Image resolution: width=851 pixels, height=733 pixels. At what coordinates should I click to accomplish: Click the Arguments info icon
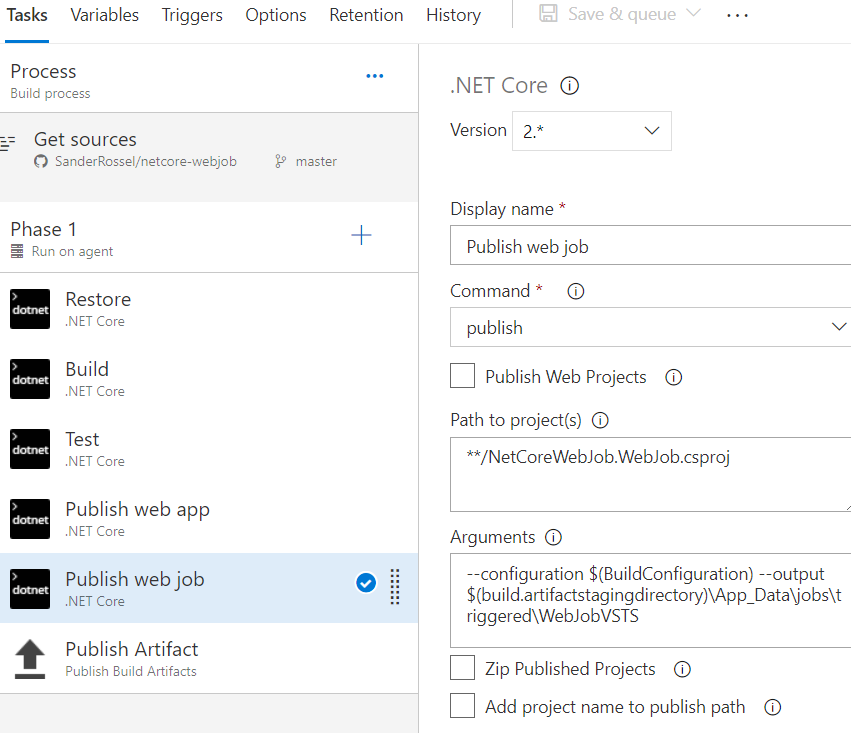553,537
